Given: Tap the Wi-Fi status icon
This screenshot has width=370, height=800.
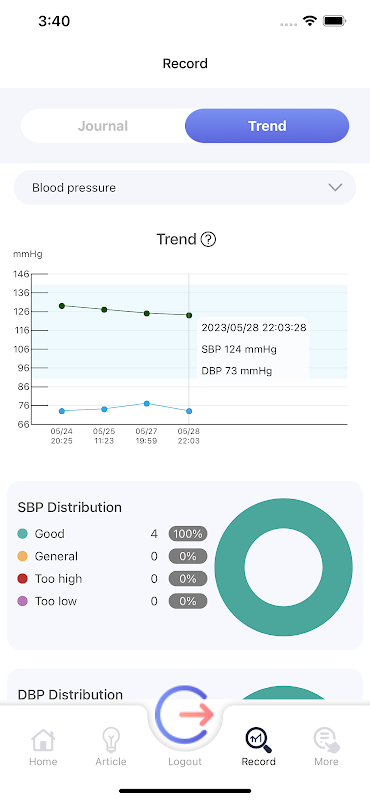Looking at the screenshot, I should pyautogui.click(x=309, y=21).
